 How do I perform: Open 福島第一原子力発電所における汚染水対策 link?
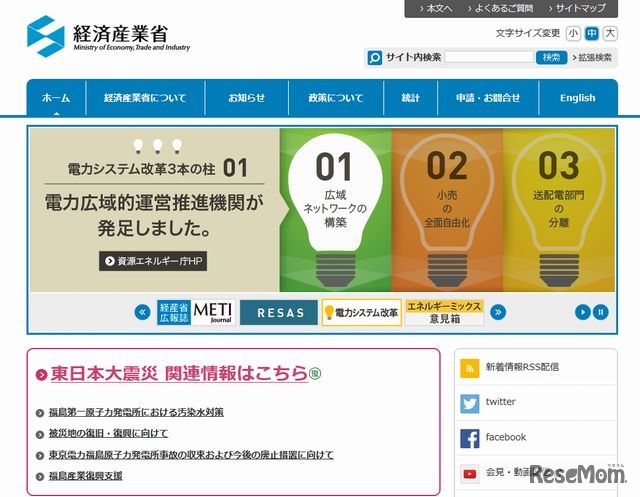[x=136, y=412]
